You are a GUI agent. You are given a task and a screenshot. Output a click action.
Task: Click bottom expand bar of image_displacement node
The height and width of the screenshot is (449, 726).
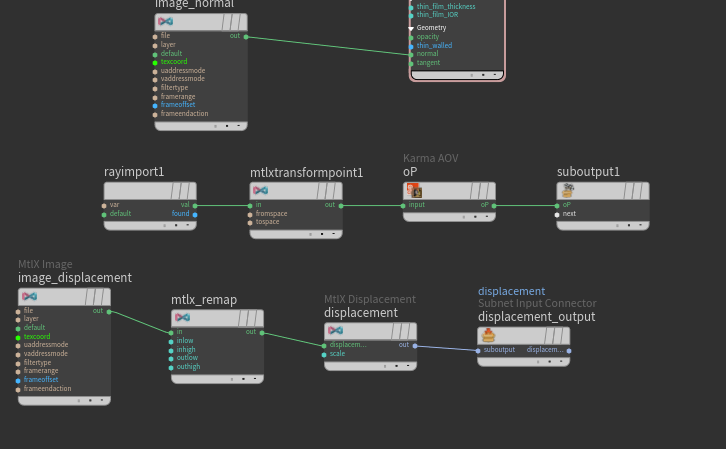(64, 400)
